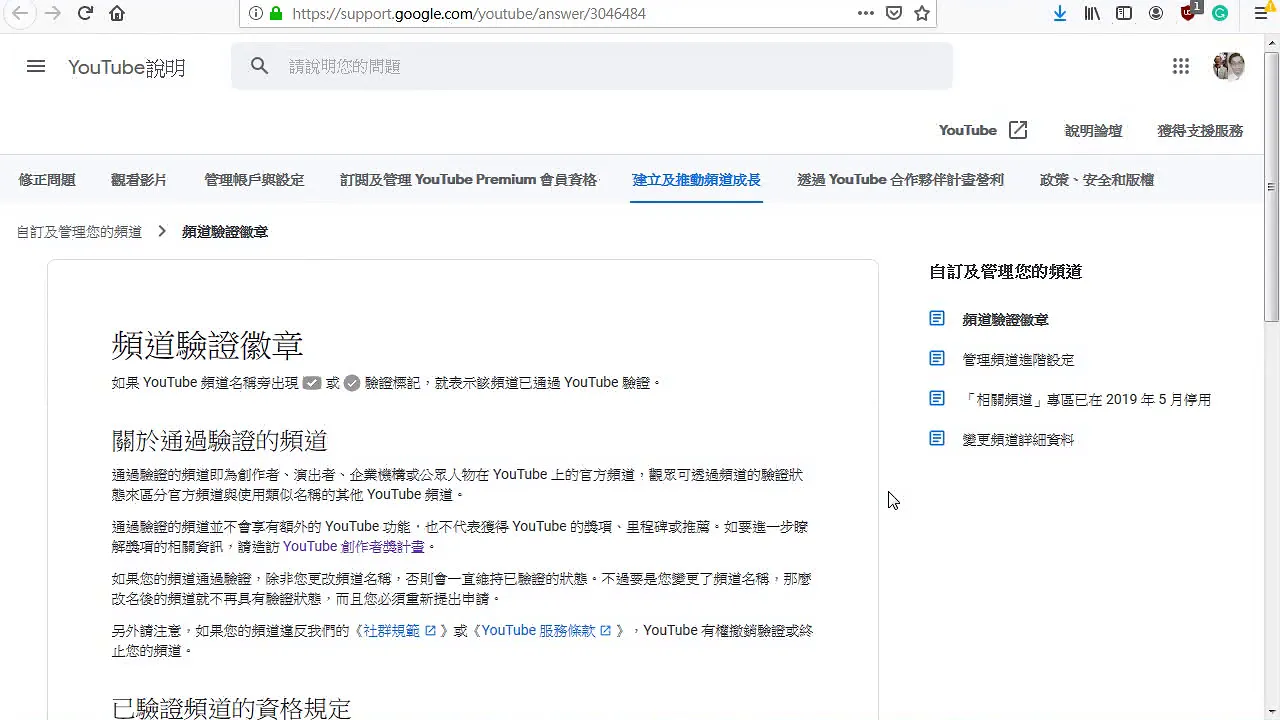Click the search magnifier icon
This screenshot has width=1280, height=720.
(260, 66)
